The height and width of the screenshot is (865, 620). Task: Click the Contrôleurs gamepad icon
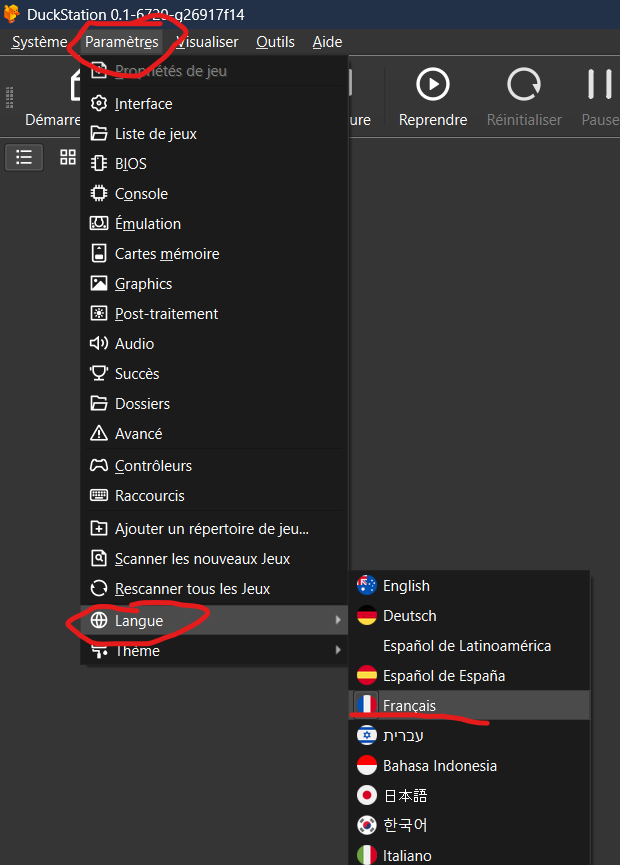coord(99,466)
